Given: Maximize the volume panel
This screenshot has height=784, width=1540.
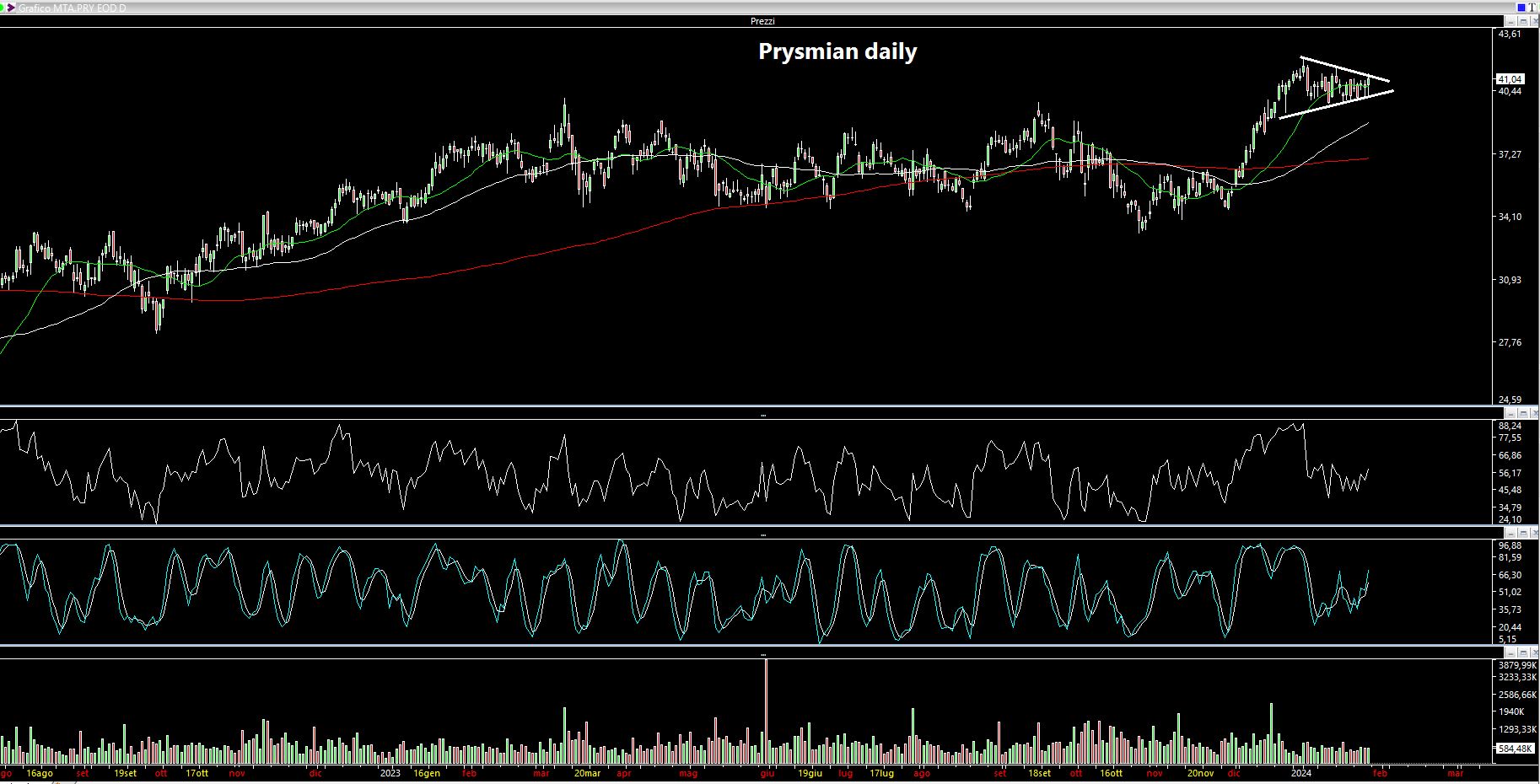Looking at the screenshot, I should coord(1523,653).
